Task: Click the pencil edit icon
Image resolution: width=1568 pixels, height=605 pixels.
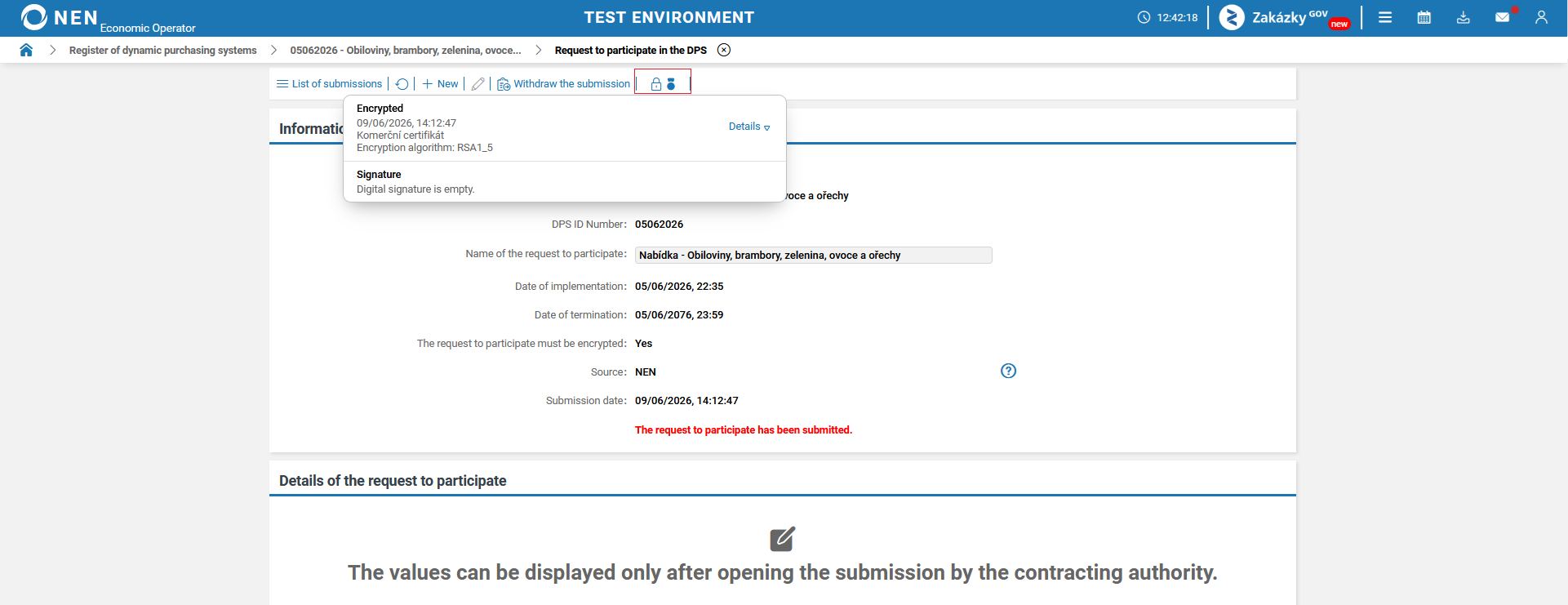Action: [478, 83]
